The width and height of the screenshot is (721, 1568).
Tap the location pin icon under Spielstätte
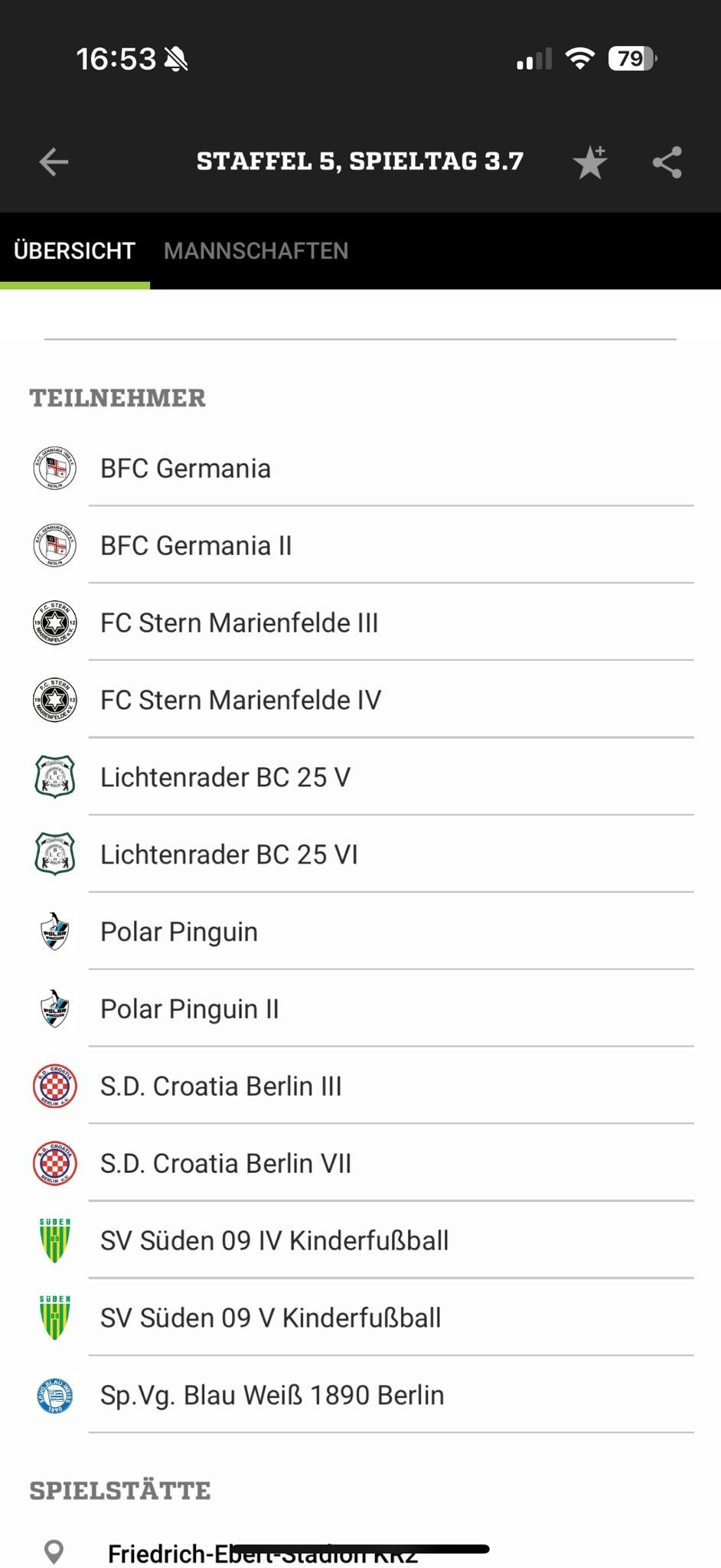pyautogui.click(x=54, y=1553)
